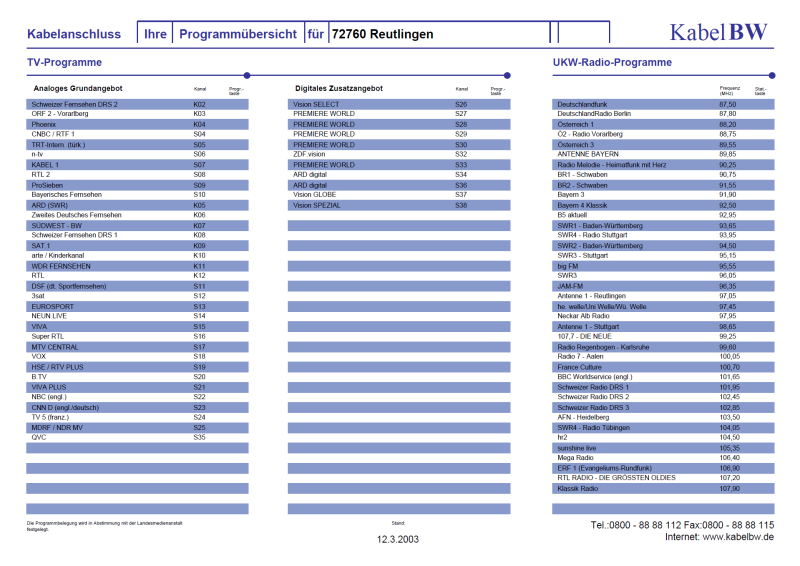The width and height of the screenshot is (800, 566).
Task: Select the SWR3 - Stuttgart row
Action: pyautogui.click(x=663, y=256)
